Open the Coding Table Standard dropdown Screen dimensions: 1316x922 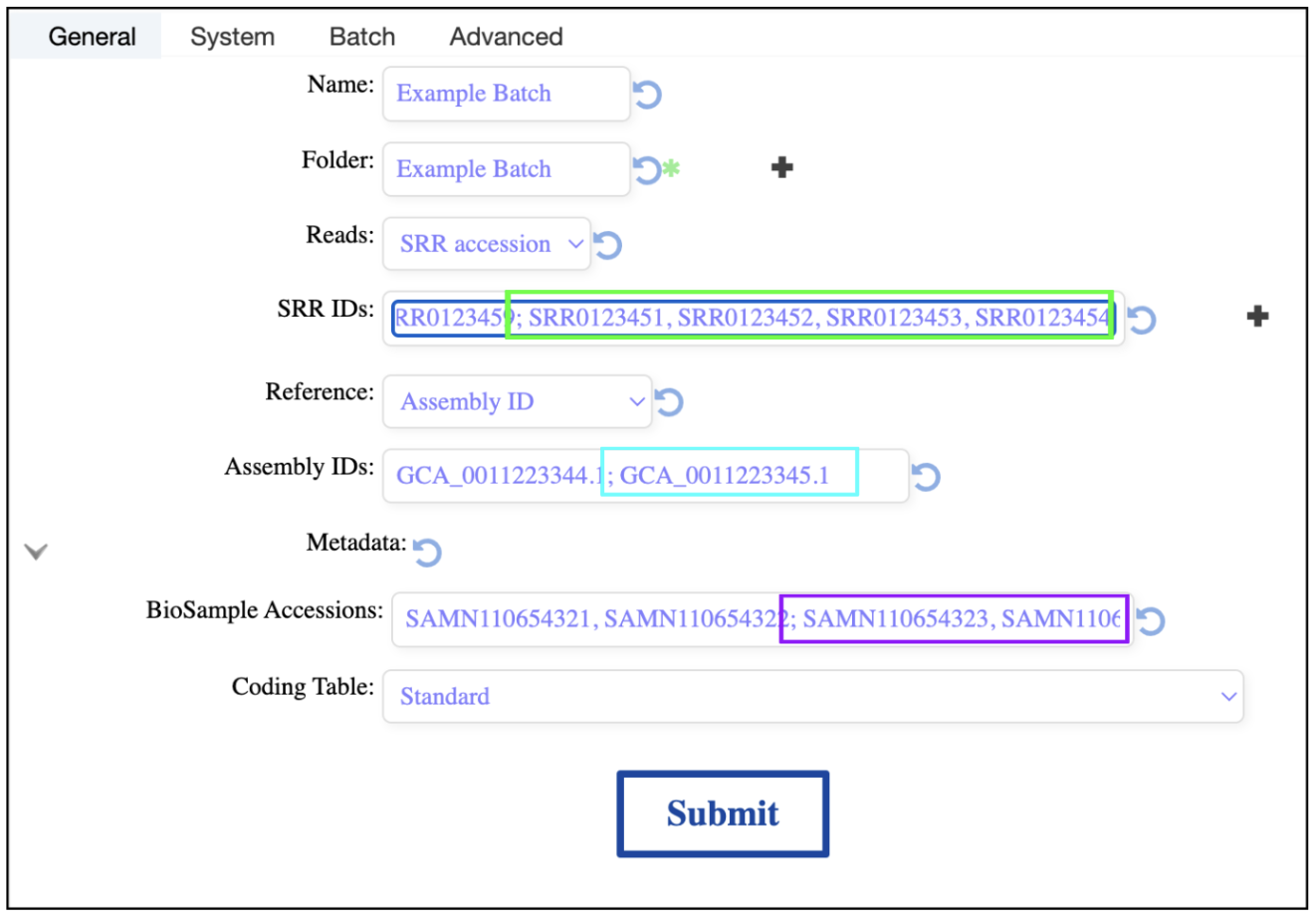(x=813, y=696)
